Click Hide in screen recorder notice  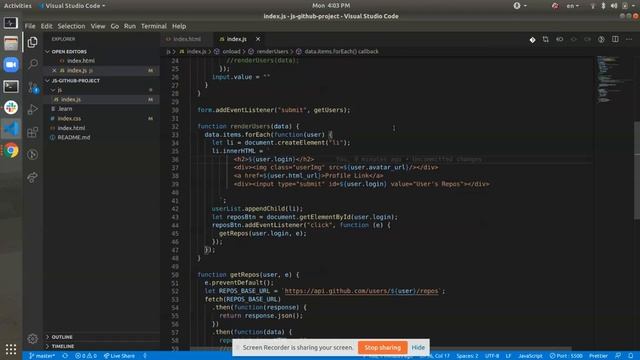[418, 347]
